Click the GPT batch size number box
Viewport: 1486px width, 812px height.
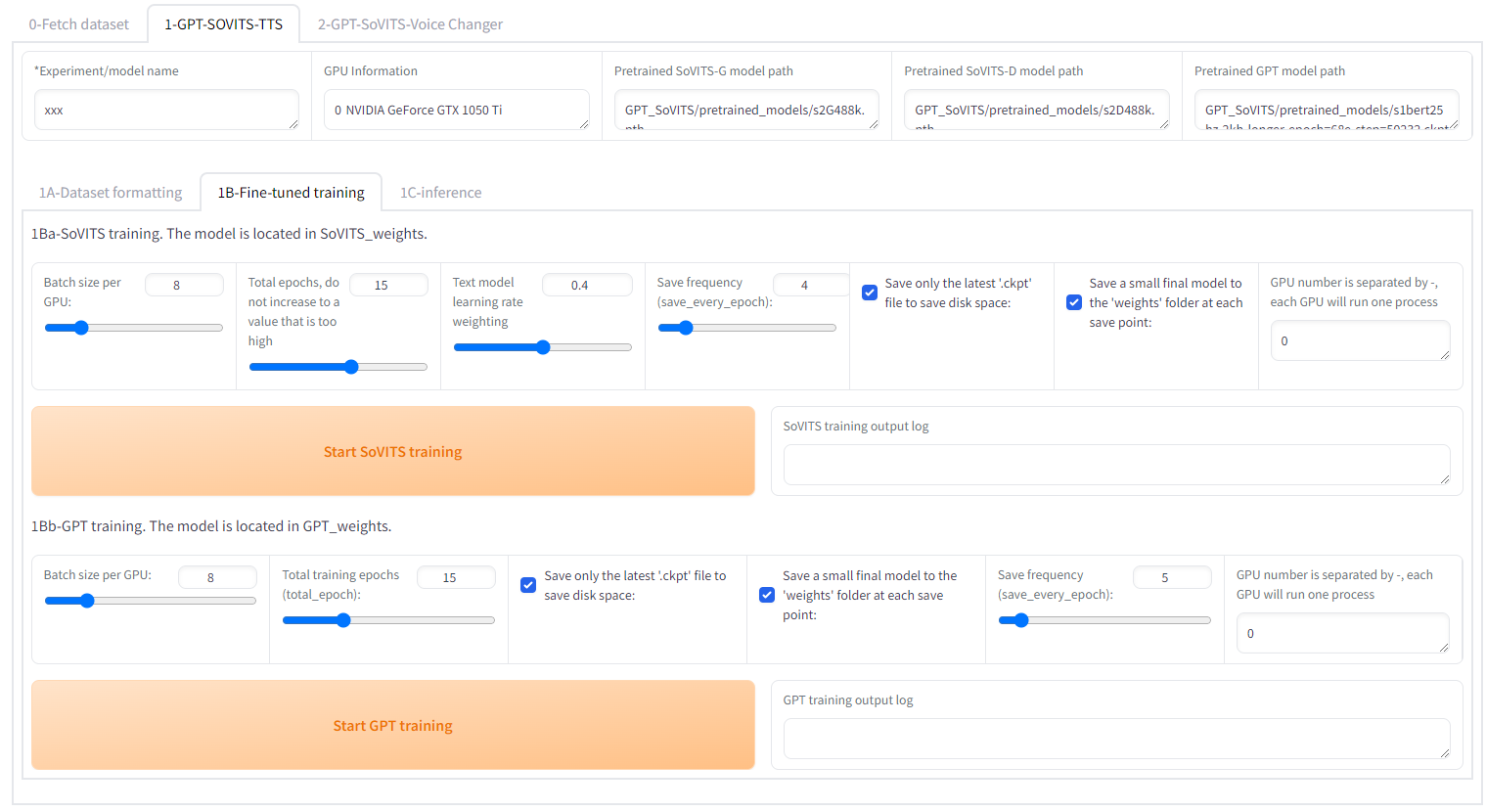pos(216,577)
